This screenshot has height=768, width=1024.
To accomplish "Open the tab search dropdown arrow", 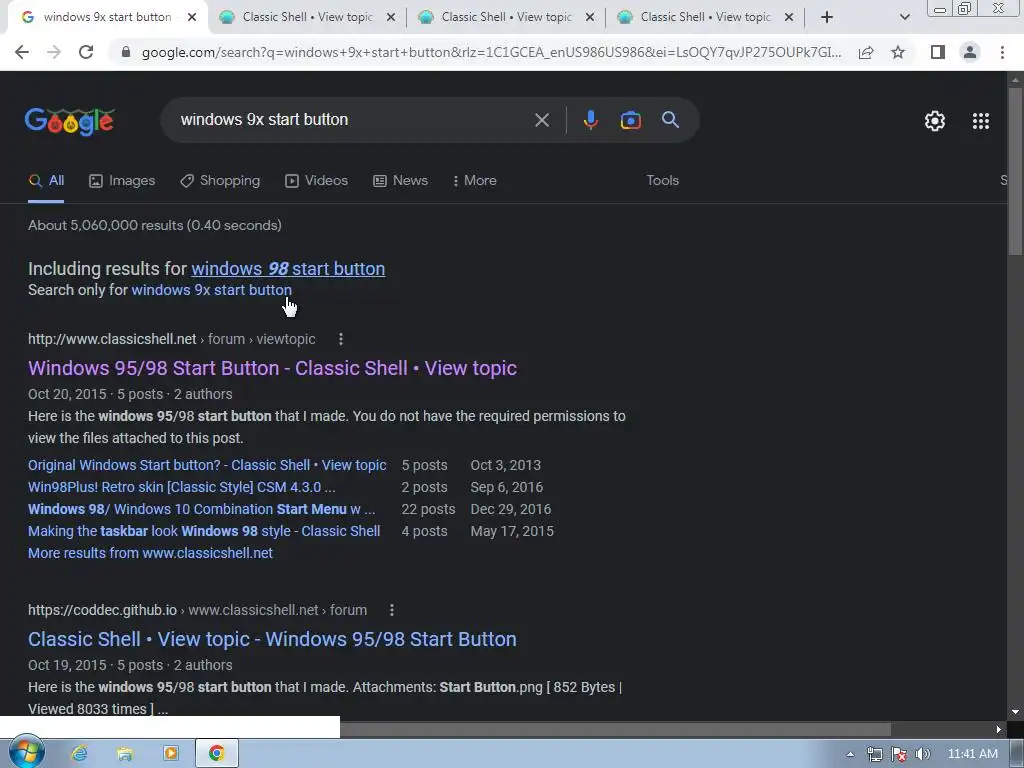I will click(904, 17).
